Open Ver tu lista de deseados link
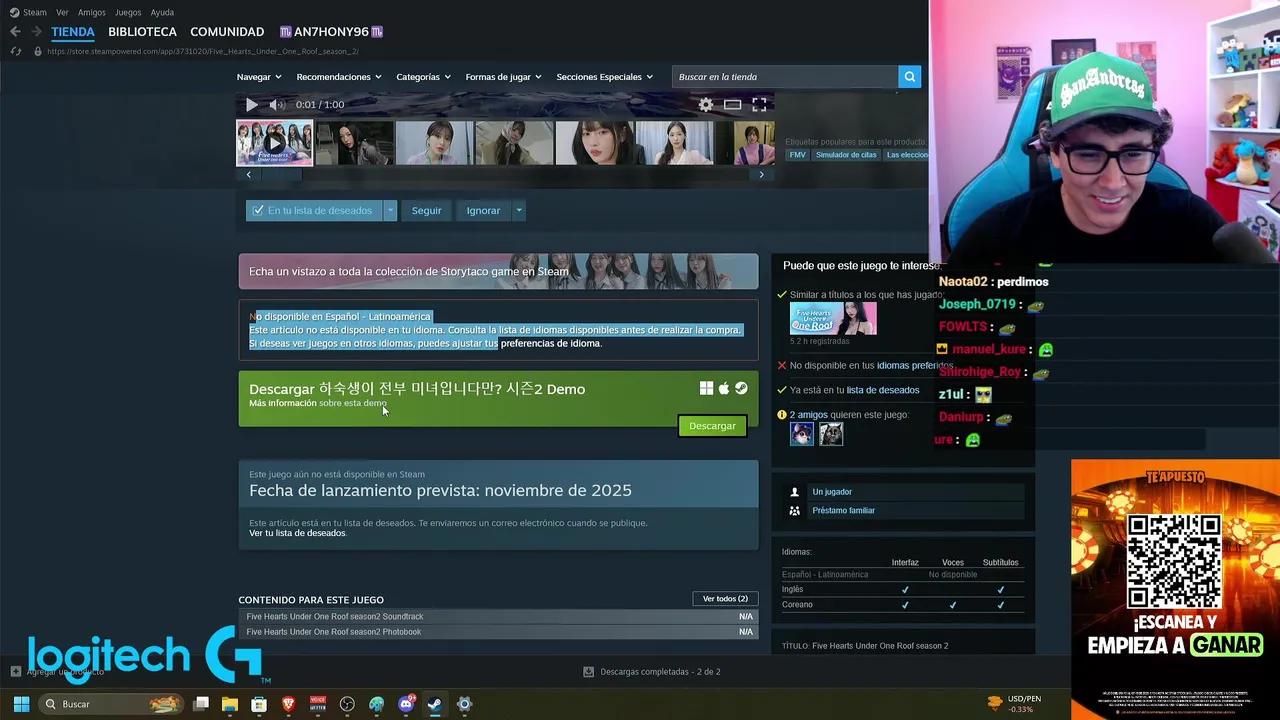Image resolution: width=1280 pixels, height=720 pixels. (x=297, y=533)
